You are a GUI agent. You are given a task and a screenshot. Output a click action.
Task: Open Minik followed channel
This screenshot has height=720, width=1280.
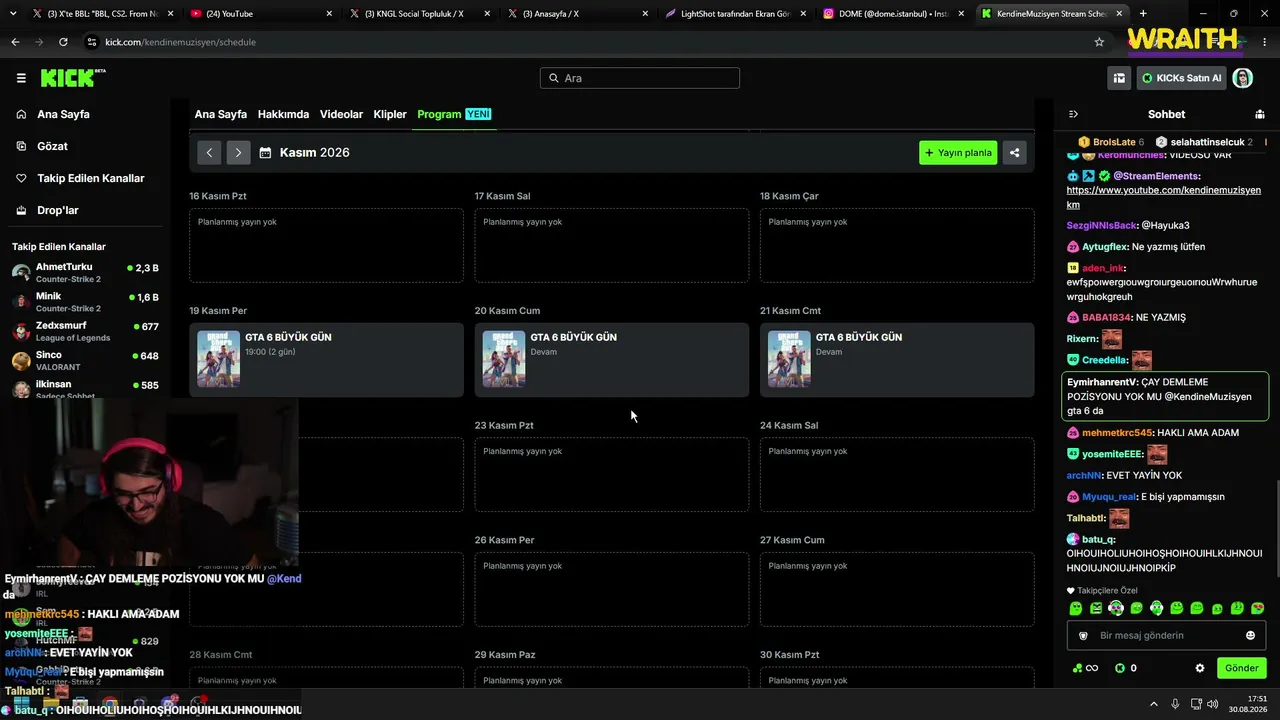[85, 302]
